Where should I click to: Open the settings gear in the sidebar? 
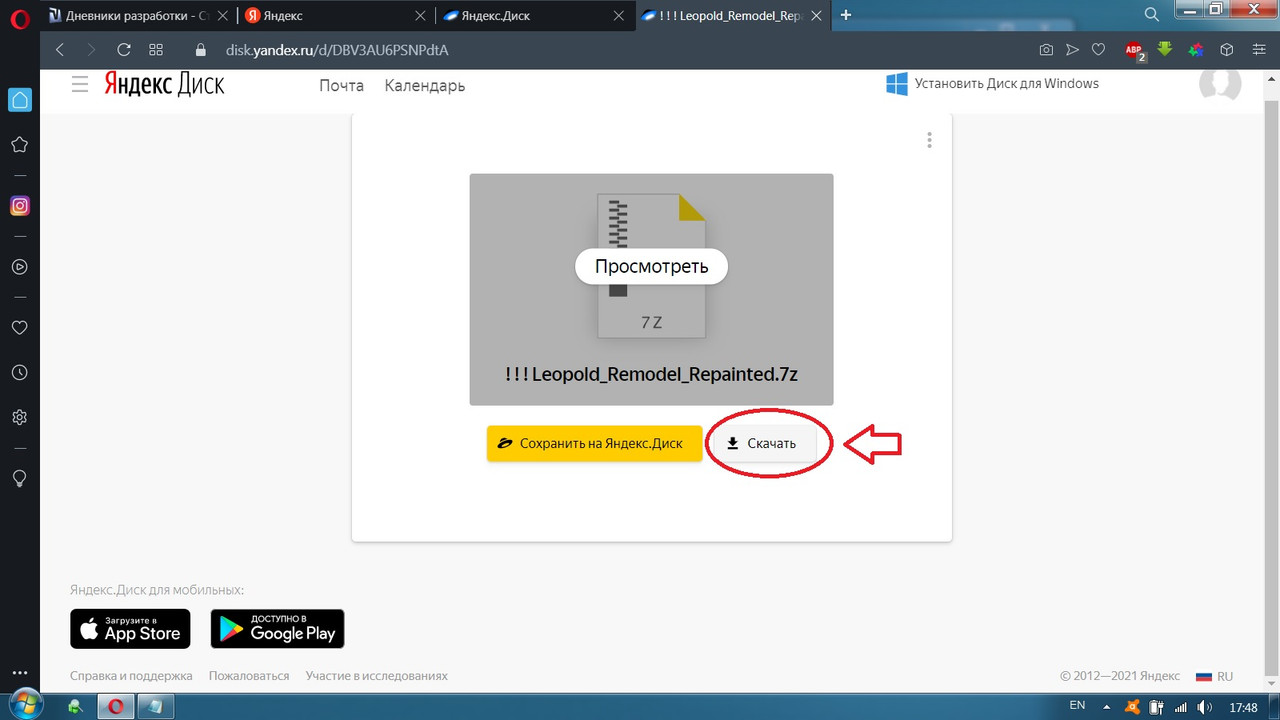click(19, 417)
